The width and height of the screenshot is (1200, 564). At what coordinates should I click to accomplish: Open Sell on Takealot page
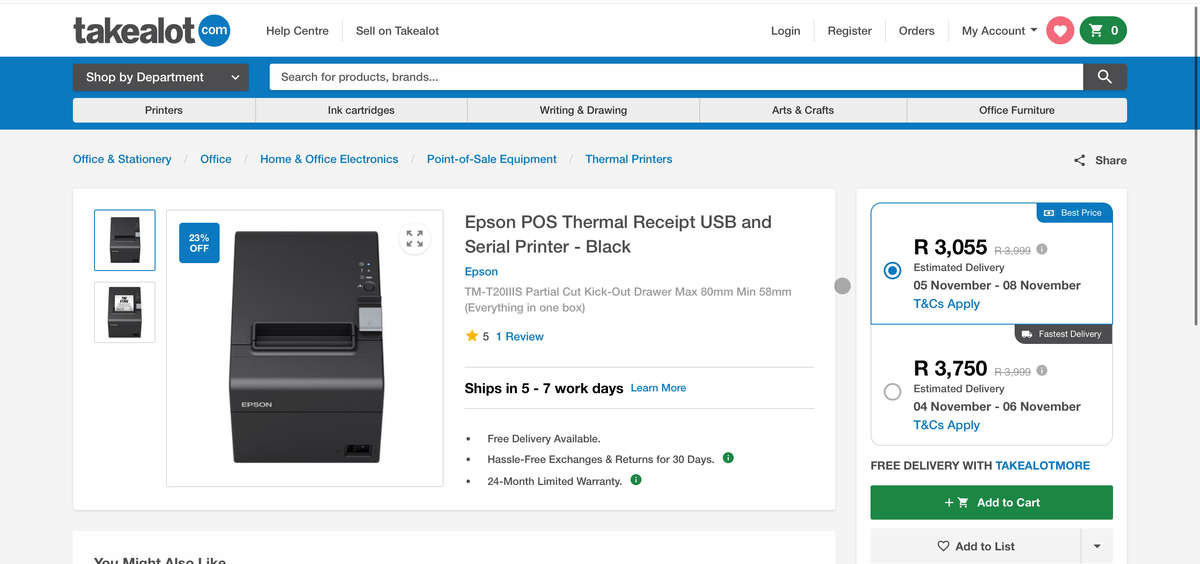pyautogui.click(x=397, y=31)
